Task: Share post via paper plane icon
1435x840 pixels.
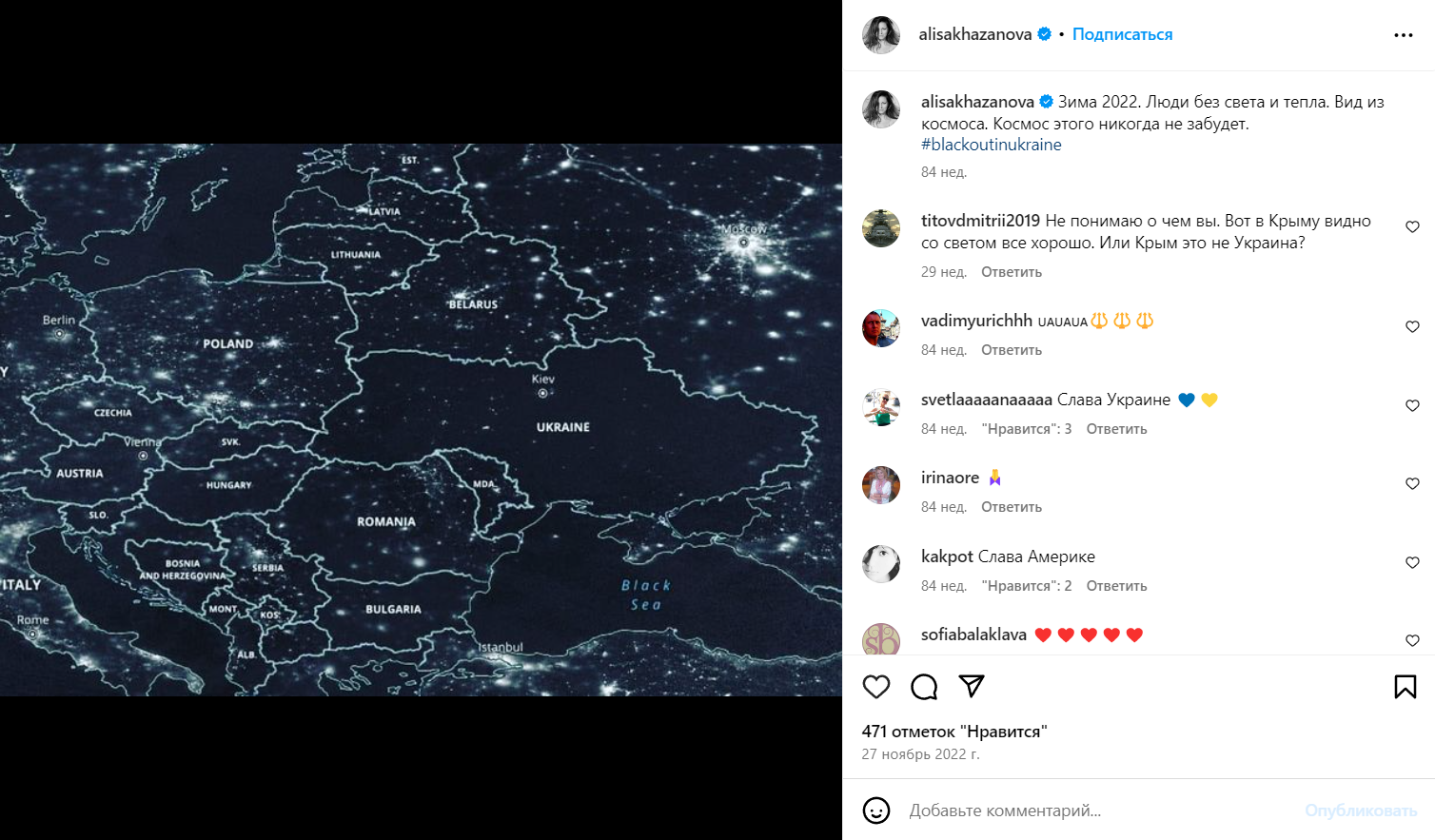Action: pos(972,686)
